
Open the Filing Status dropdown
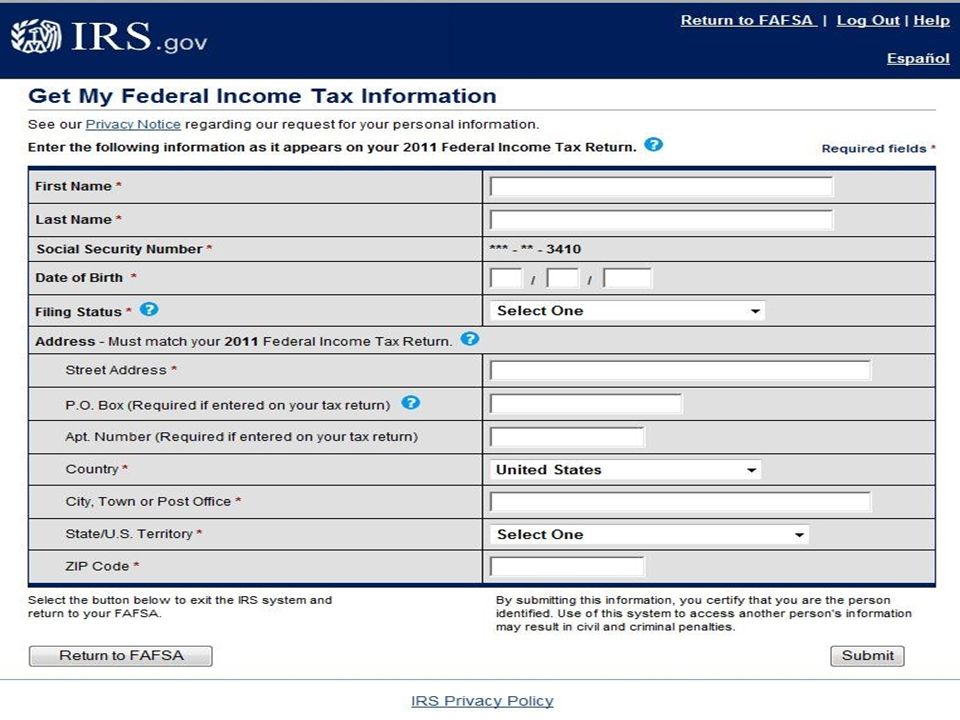pos(628,311)
